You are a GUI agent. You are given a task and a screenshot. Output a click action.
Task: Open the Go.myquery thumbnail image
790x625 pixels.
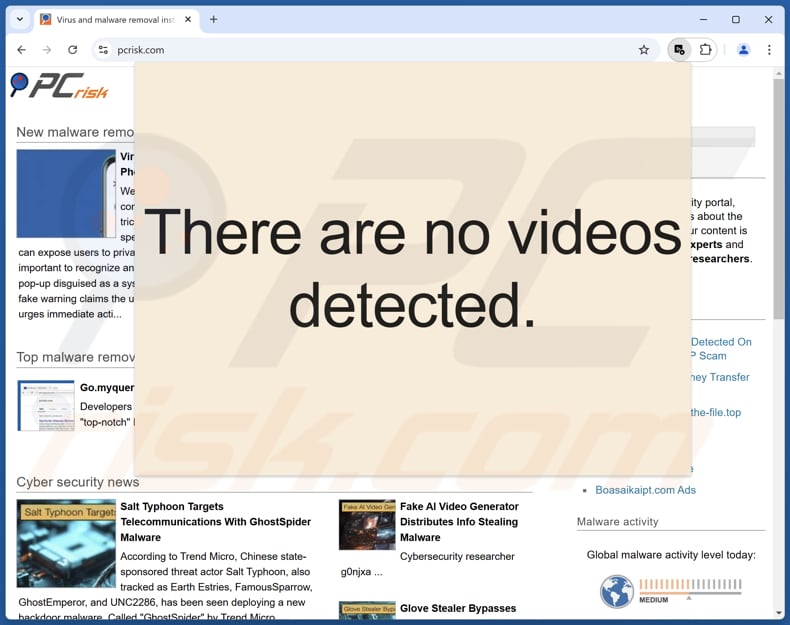46,405
